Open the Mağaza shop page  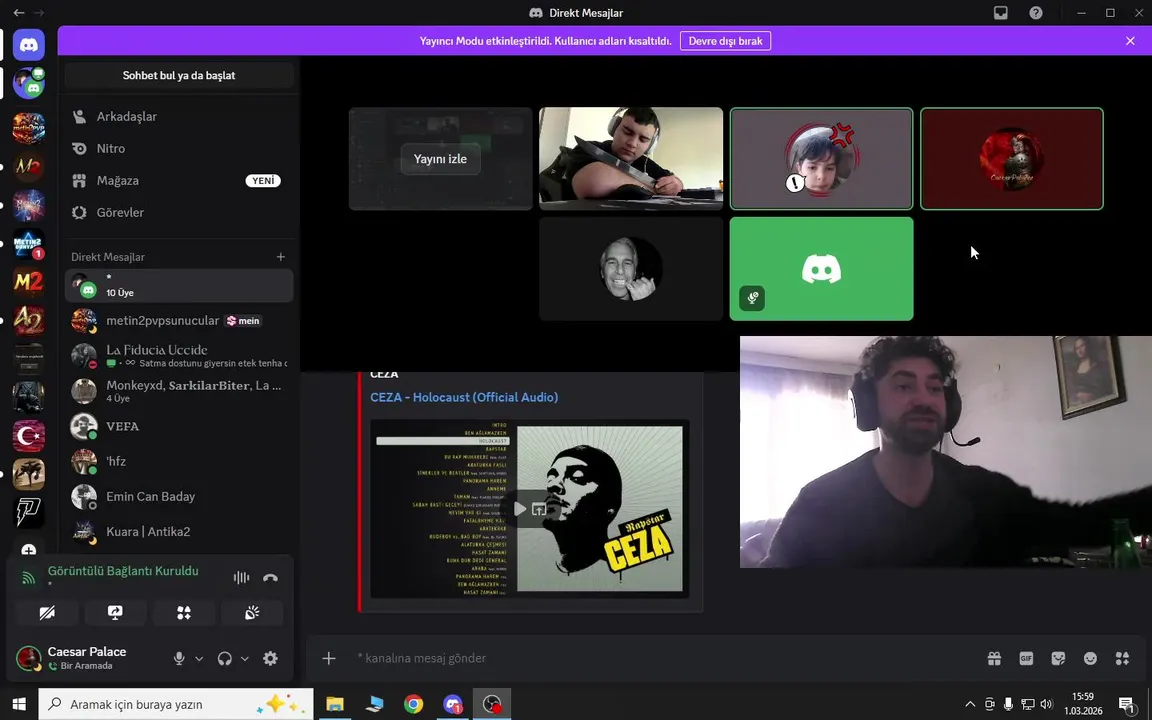179,180
